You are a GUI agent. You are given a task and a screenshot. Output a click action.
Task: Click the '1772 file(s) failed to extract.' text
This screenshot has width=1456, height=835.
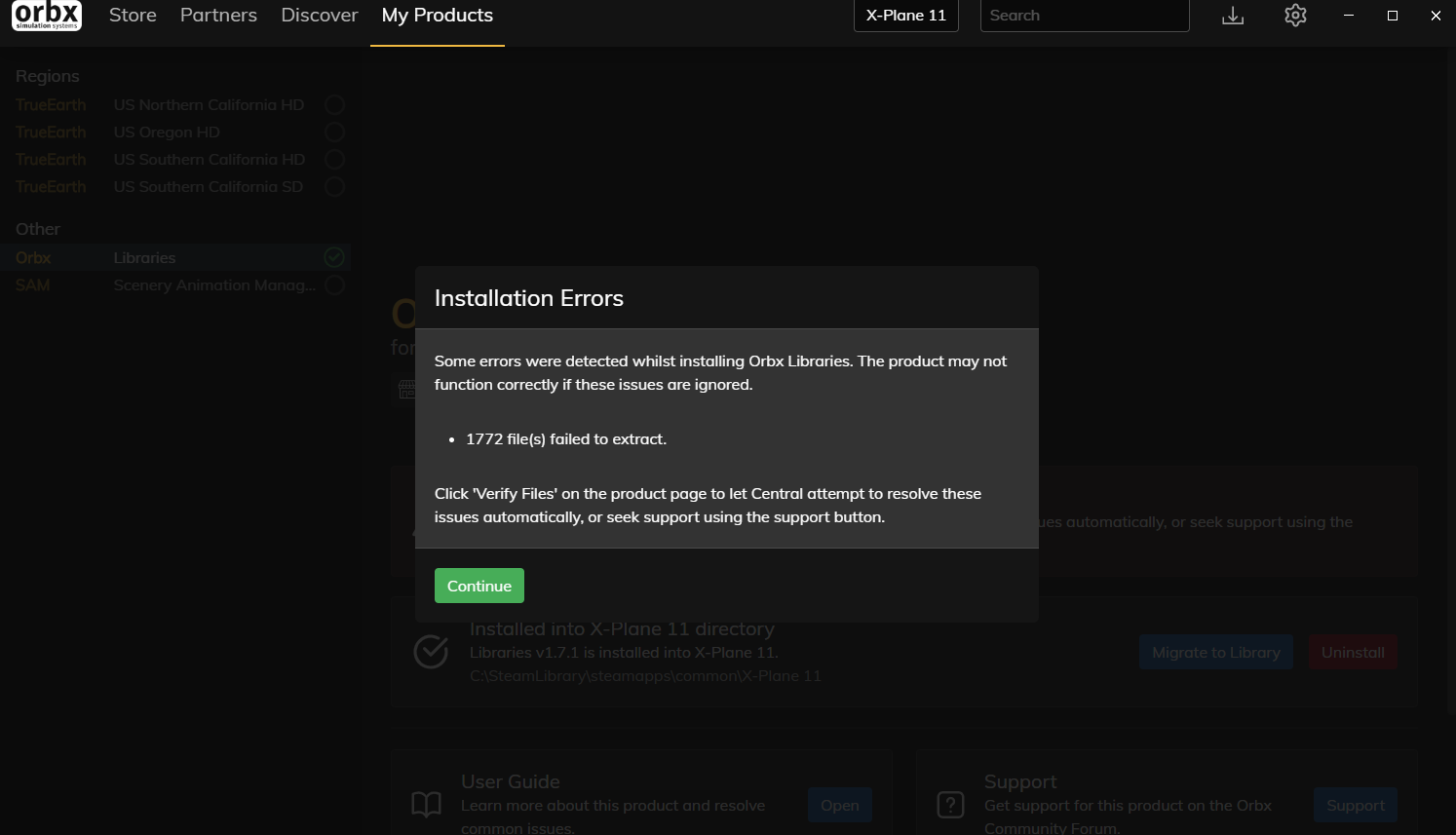tap(566, 438)
